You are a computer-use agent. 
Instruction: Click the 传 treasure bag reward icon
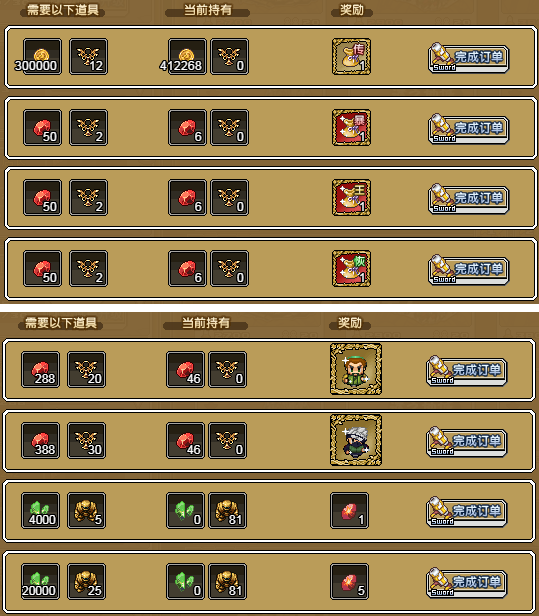pos(351,57)
